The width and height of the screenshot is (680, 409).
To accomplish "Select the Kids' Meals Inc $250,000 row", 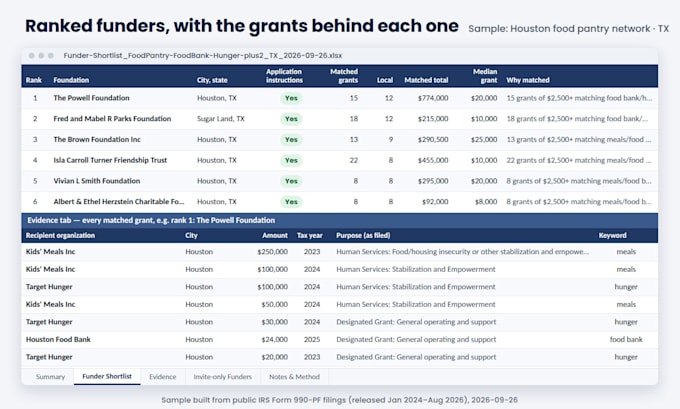I will pos(340,252).
